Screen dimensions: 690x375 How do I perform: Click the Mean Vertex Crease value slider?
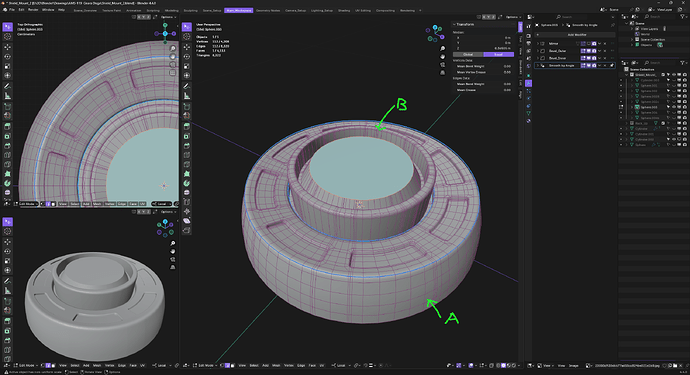483,72
